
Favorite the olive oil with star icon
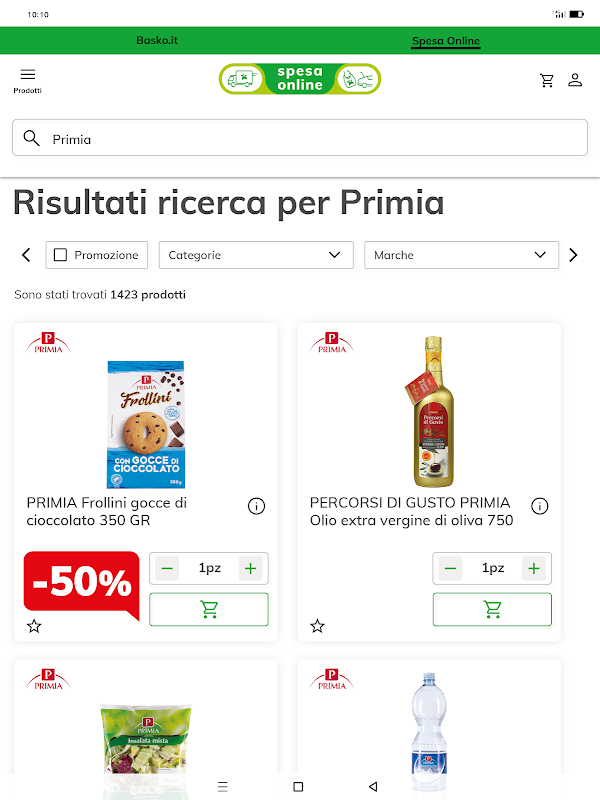pos(317,626)
